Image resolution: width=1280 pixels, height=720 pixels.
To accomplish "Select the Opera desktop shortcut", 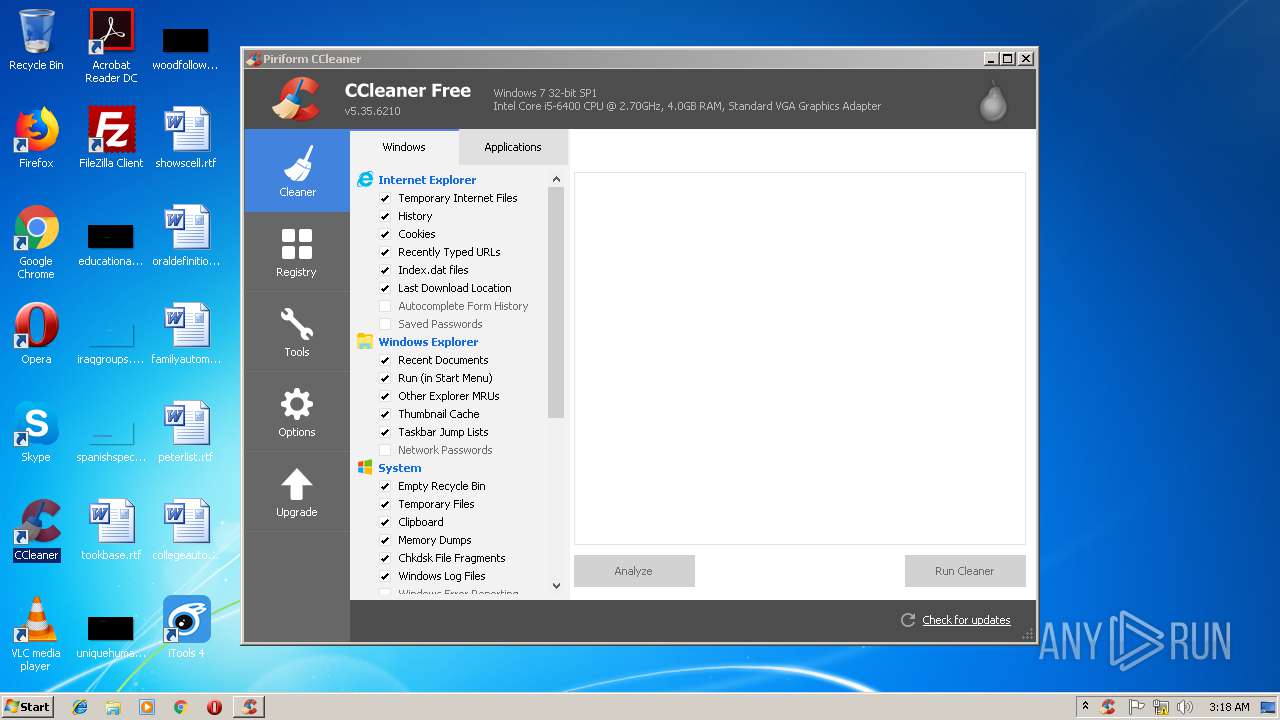I will click(x=36, y=334).
